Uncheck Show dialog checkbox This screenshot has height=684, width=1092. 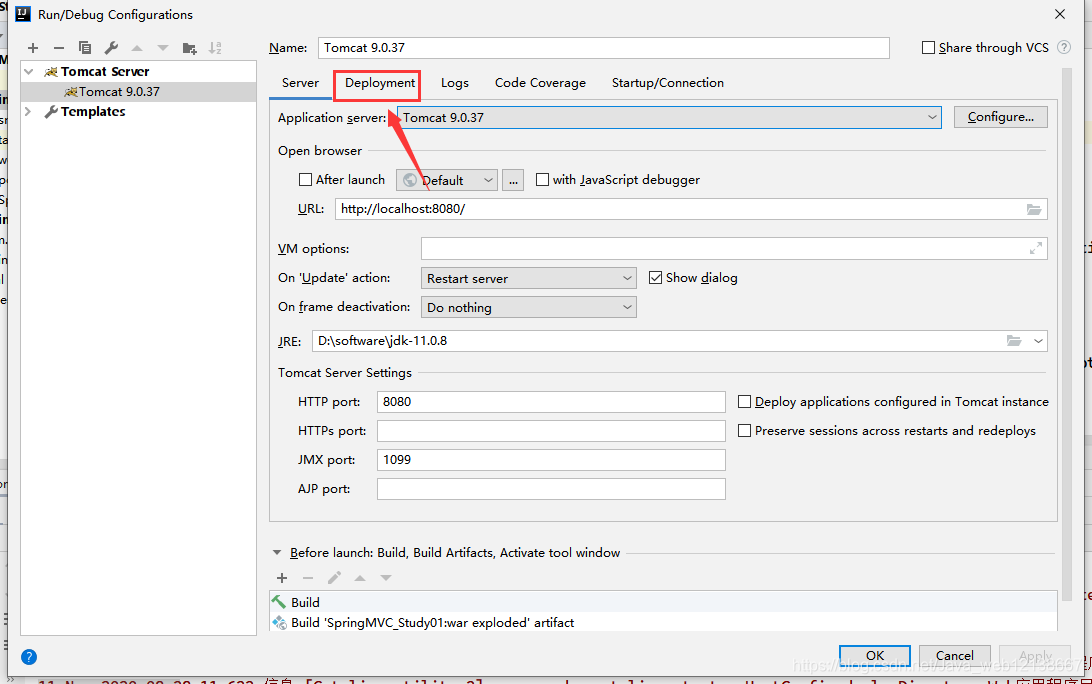655,278
